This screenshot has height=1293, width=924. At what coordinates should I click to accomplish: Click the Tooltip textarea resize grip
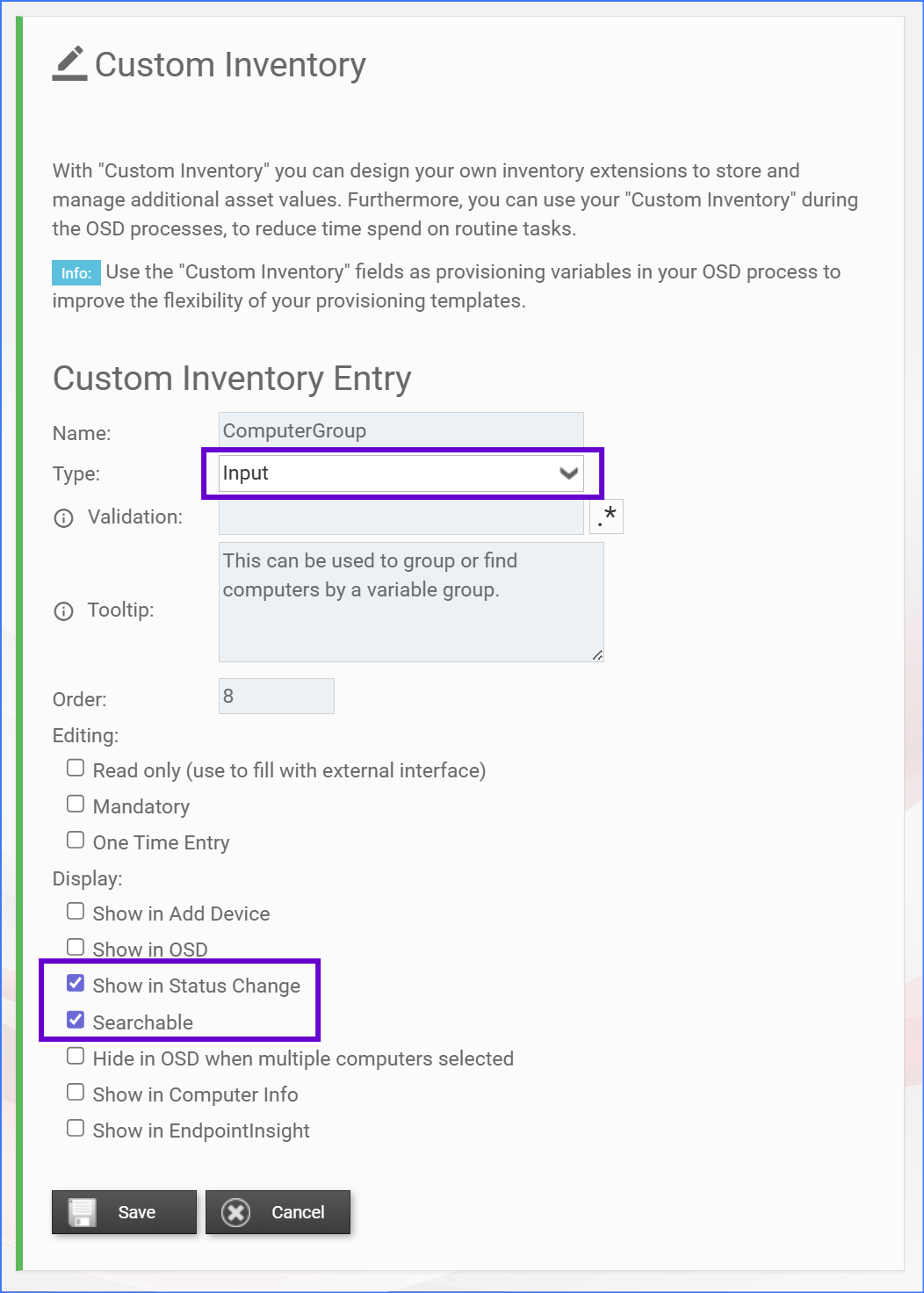[597, 655]
